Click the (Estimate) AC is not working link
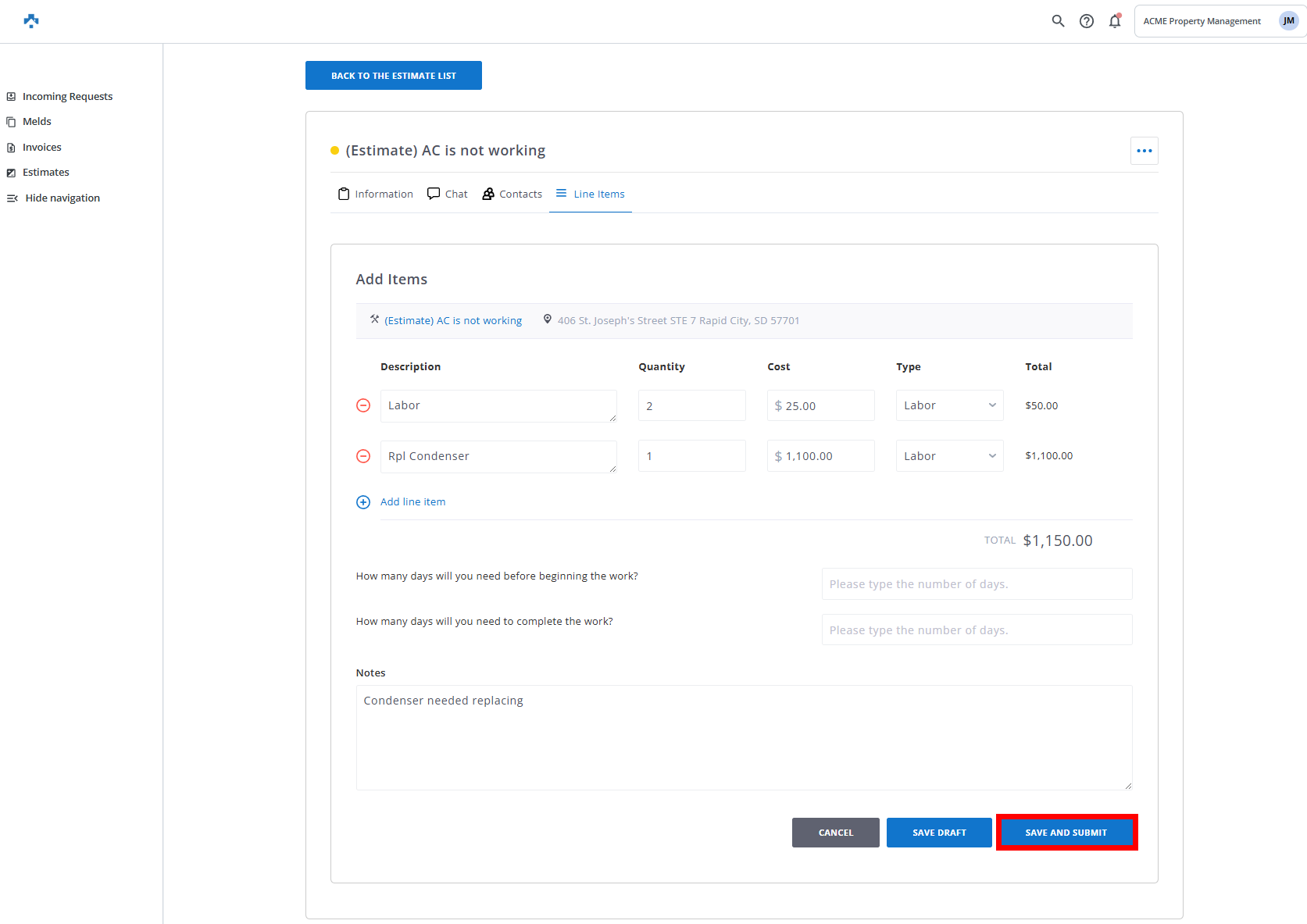This screenshot has width=1307, height=924. (x=453, y=321)
